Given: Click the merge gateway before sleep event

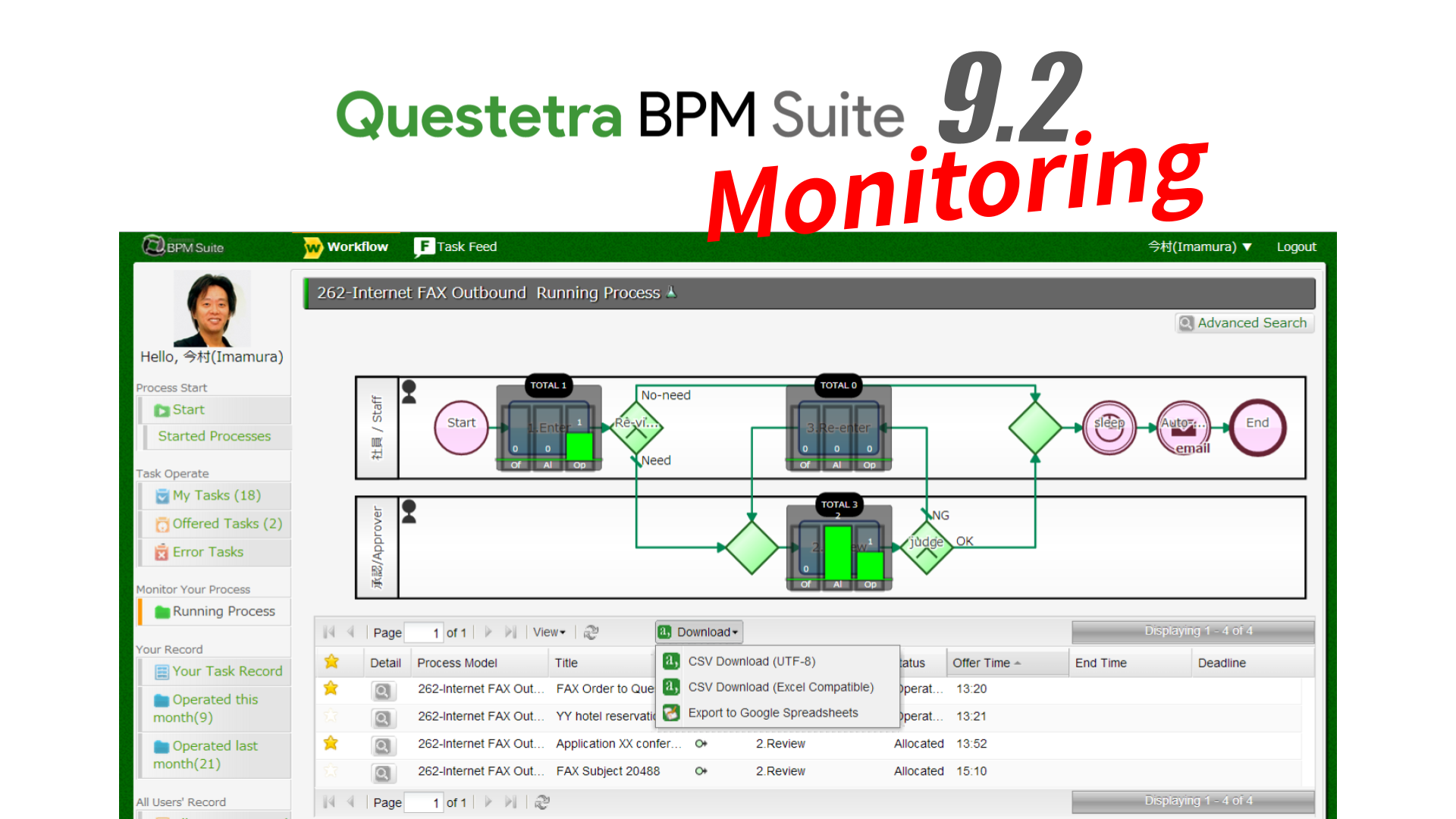Looking at the screenshot, I should point(1035,427).
